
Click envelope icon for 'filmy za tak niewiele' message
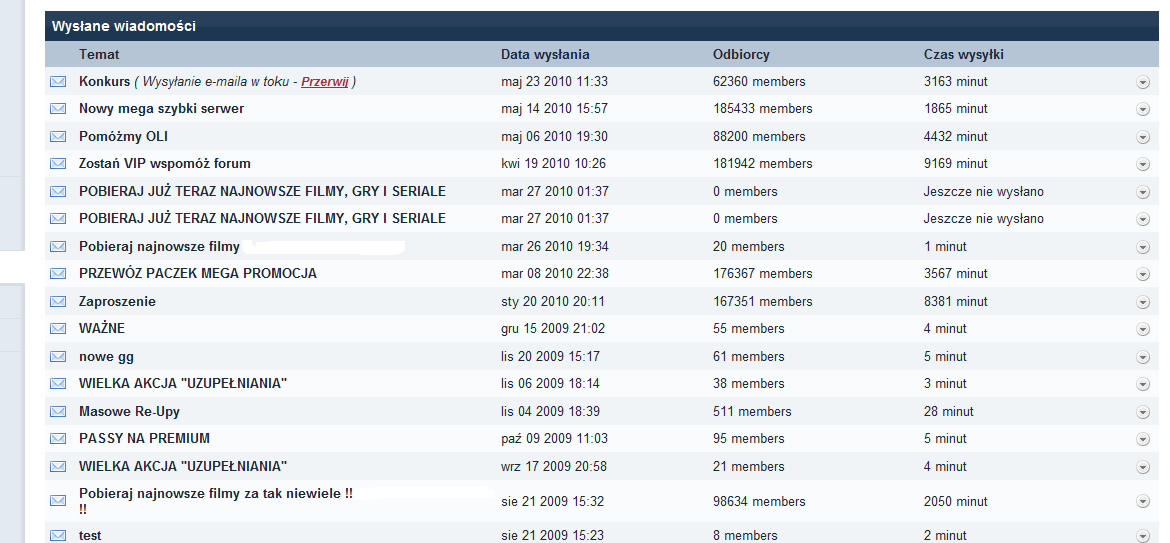(57, 501)
